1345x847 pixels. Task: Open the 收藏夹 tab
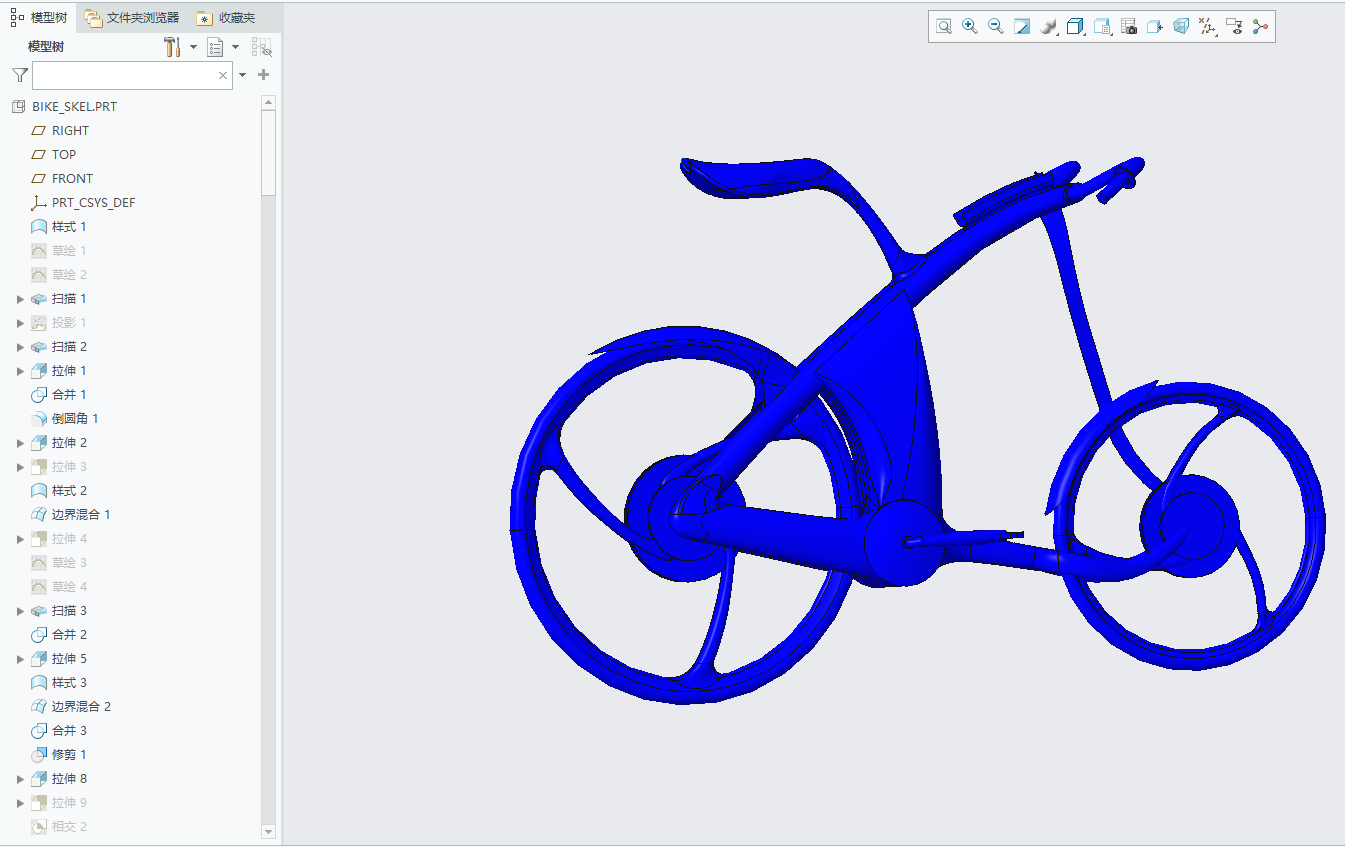click(226, 18)
